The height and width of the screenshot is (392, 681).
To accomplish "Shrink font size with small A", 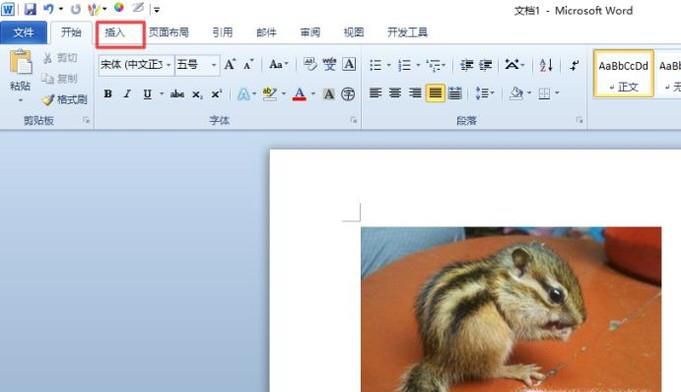I will (x=248, y=65).
